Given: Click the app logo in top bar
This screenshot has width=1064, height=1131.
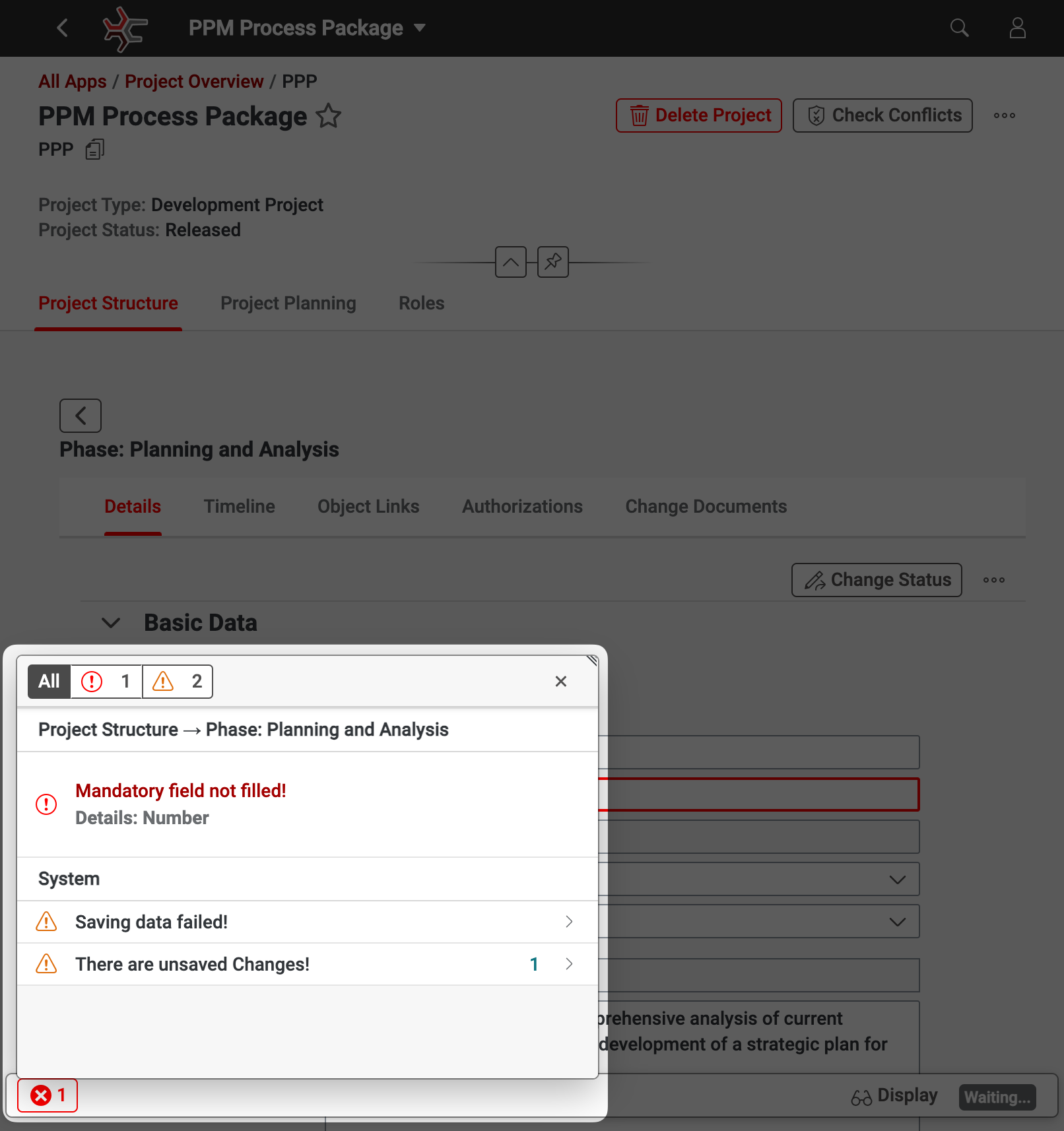Looking at the screenshot, I should pos(125,28).
